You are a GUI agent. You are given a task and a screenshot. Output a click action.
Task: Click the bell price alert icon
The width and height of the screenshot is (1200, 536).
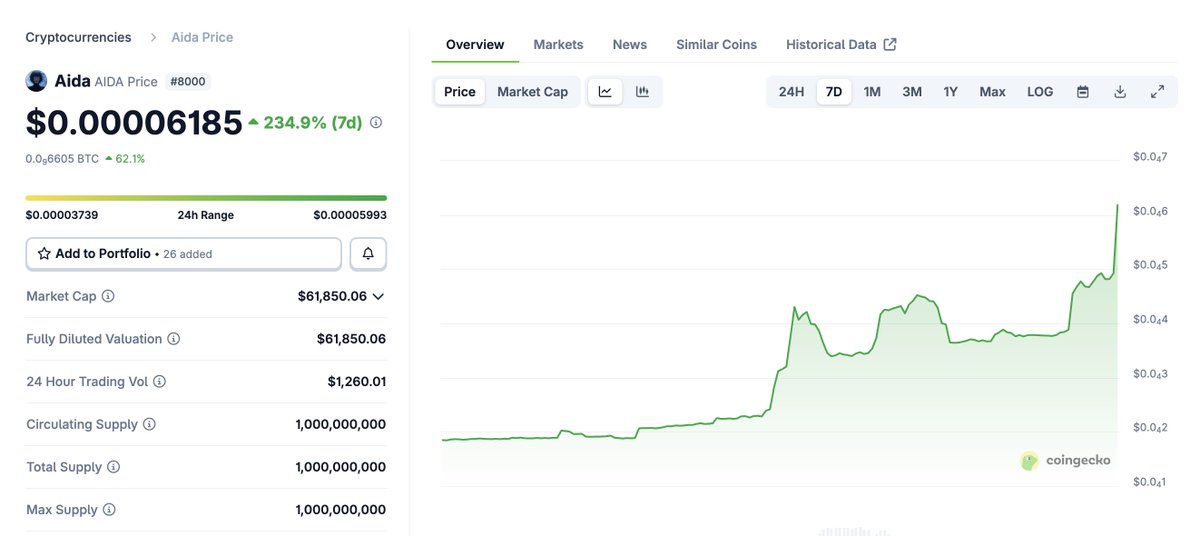pyautogui.click(x=368, y=254)
